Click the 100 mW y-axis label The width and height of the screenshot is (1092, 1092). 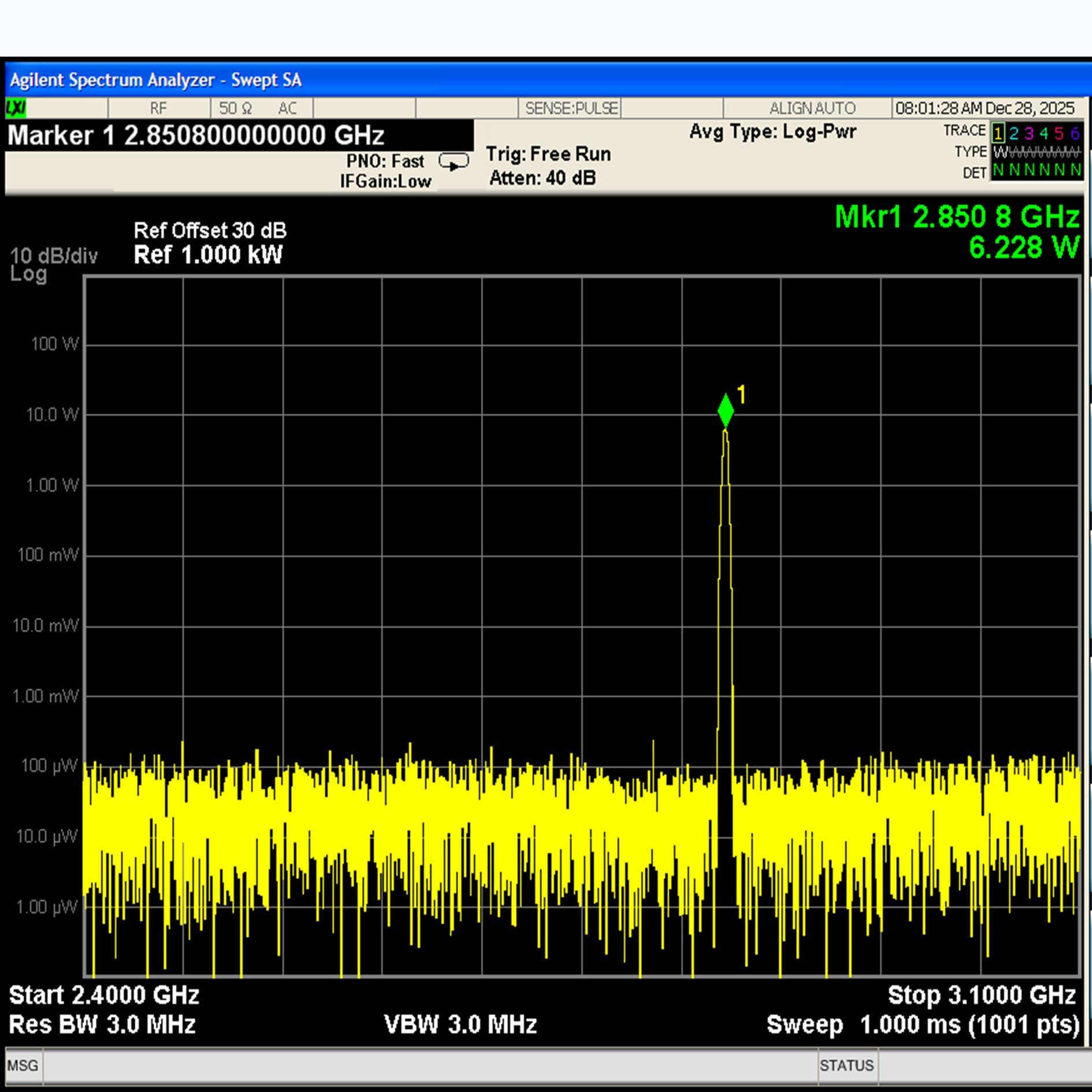tap(48, 555)
